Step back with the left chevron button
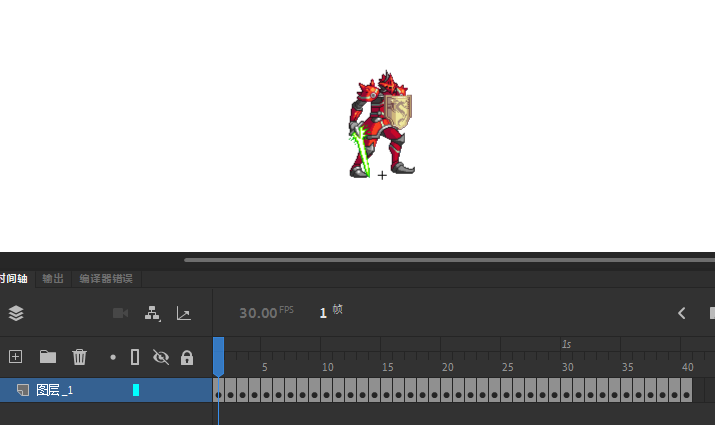The width and height of the screenshot is (715, 425). (682, 313)
